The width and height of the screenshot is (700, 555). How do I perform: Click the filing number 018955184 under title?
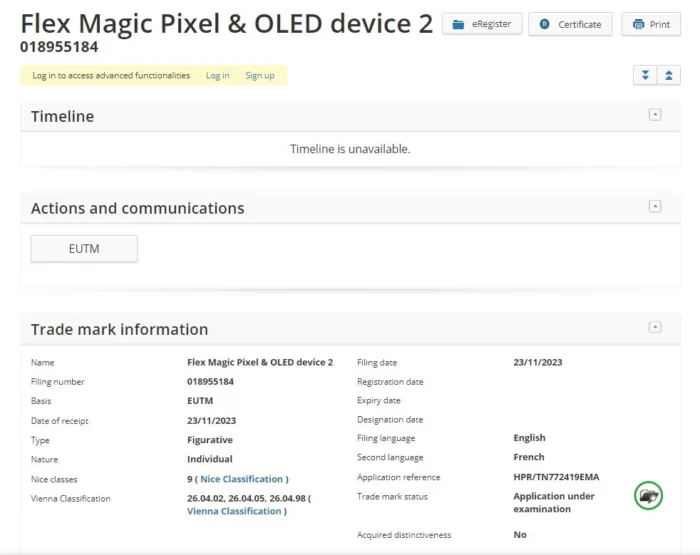(59, 47)
